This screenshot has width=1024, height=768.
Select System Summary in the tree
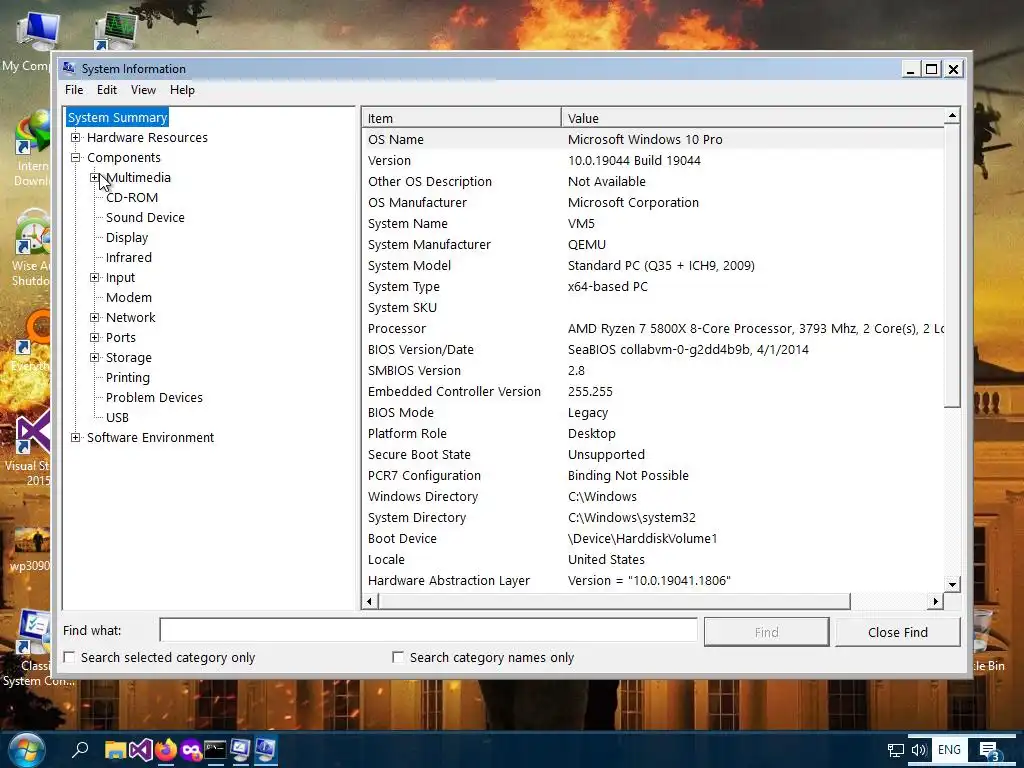118,118
